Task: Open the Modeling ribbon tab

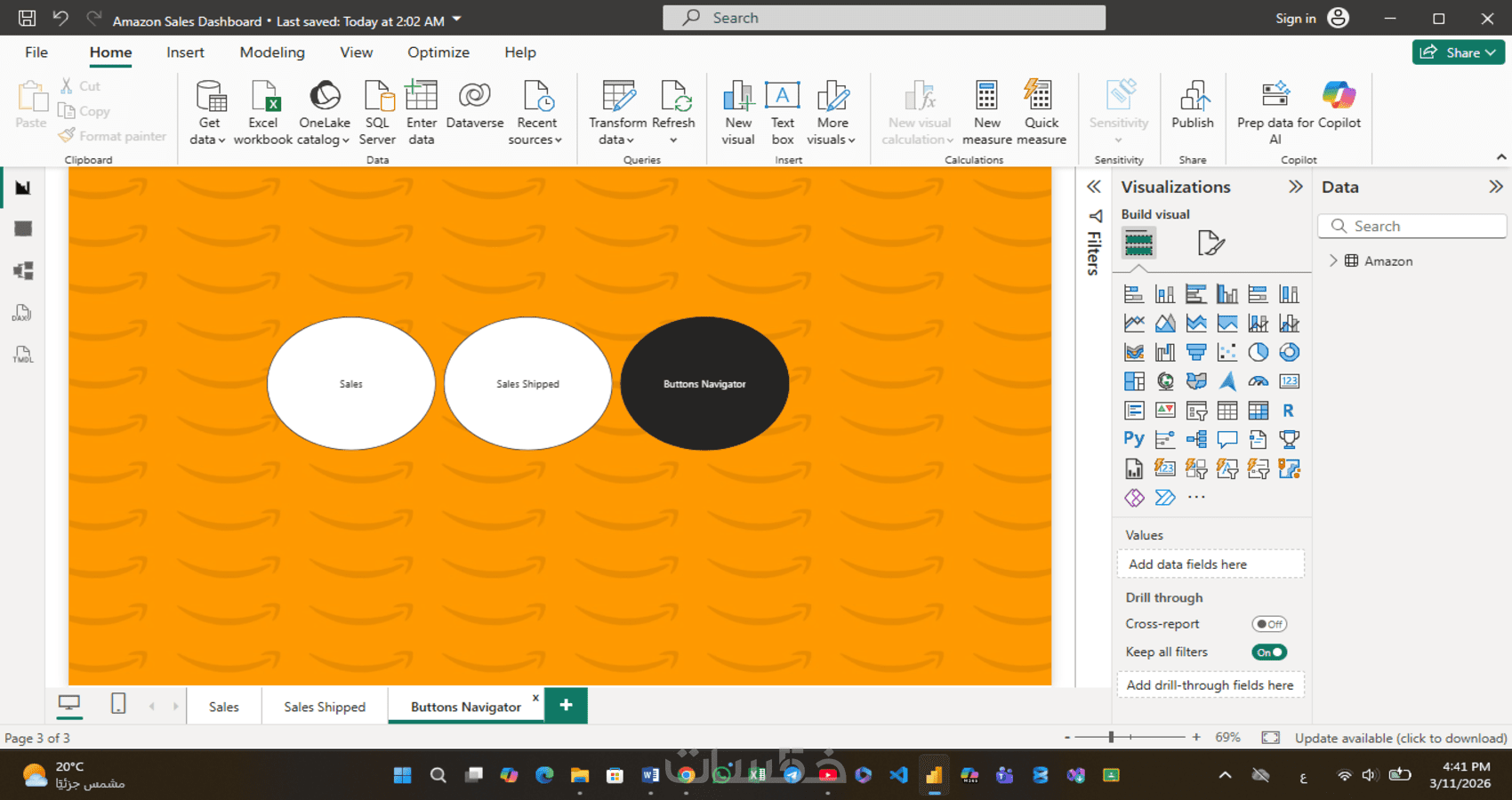Action: coord(272,52)
